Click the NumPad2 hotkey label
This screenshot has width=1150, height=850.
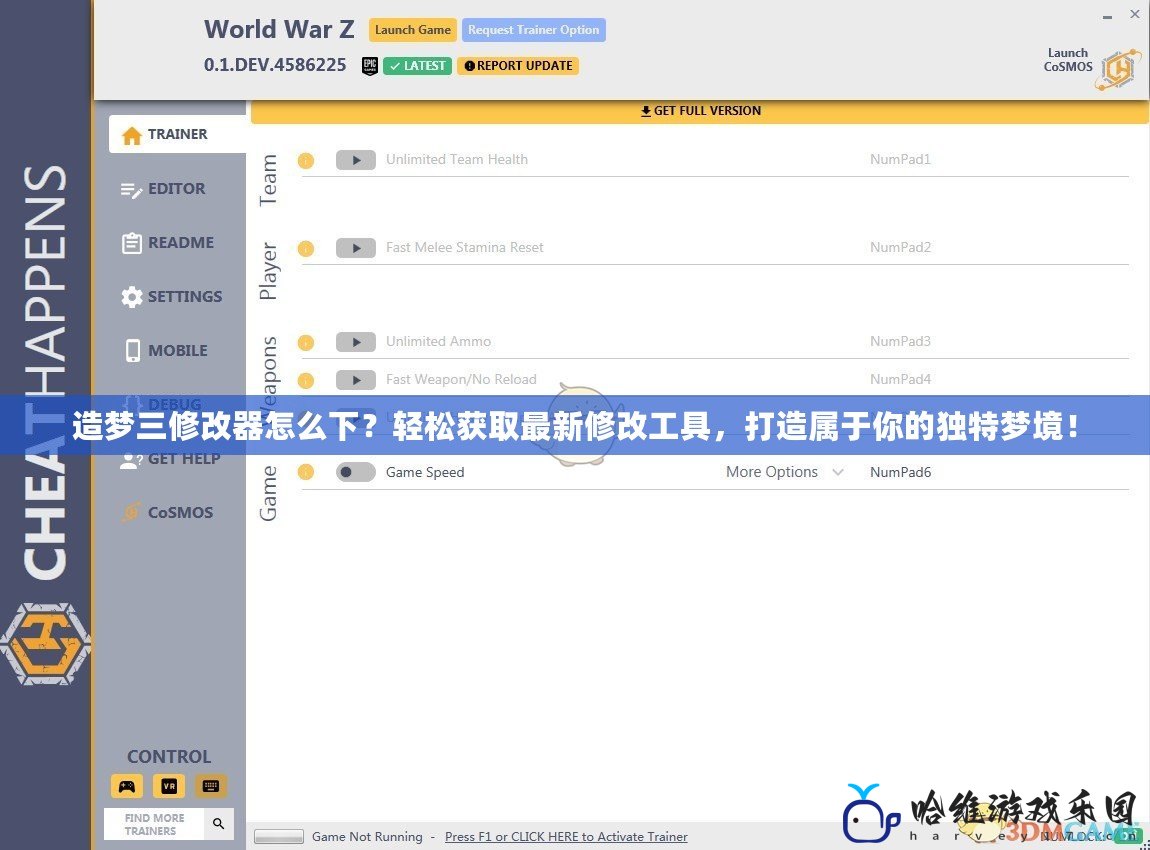[x=900, y=248]
